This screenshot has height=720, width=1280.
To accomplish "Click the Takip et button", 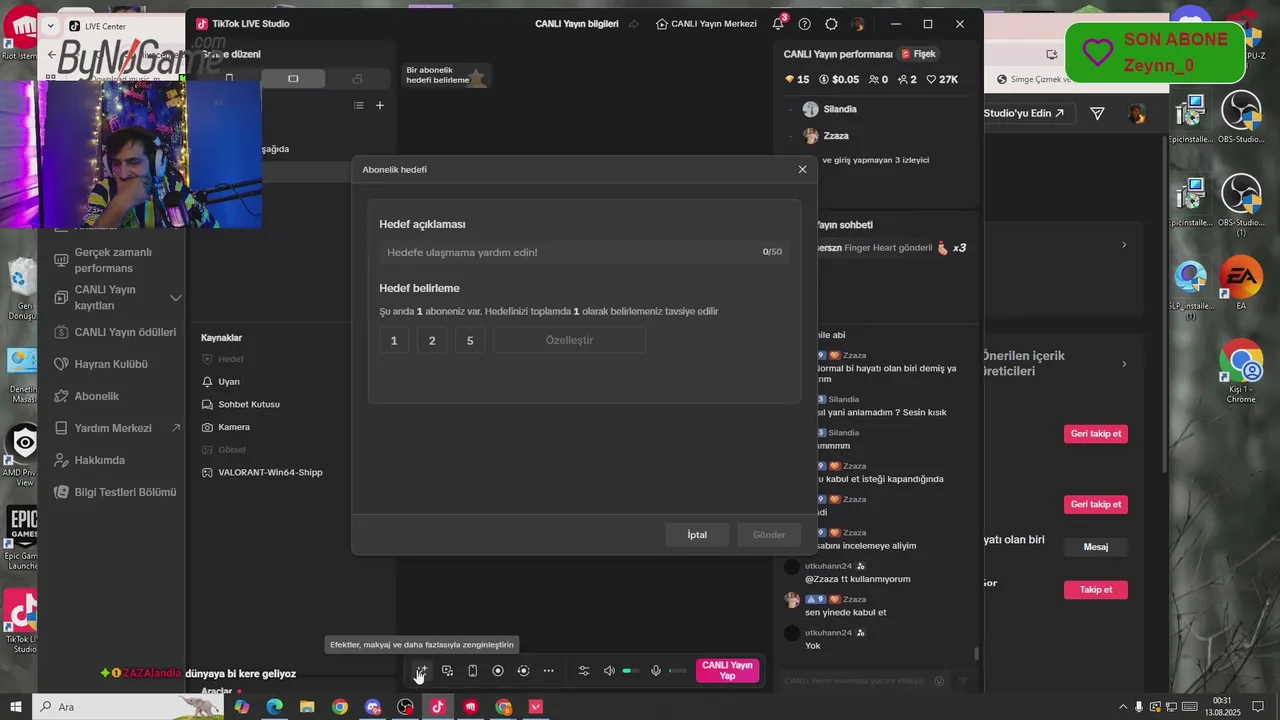I will point(1096,590).
